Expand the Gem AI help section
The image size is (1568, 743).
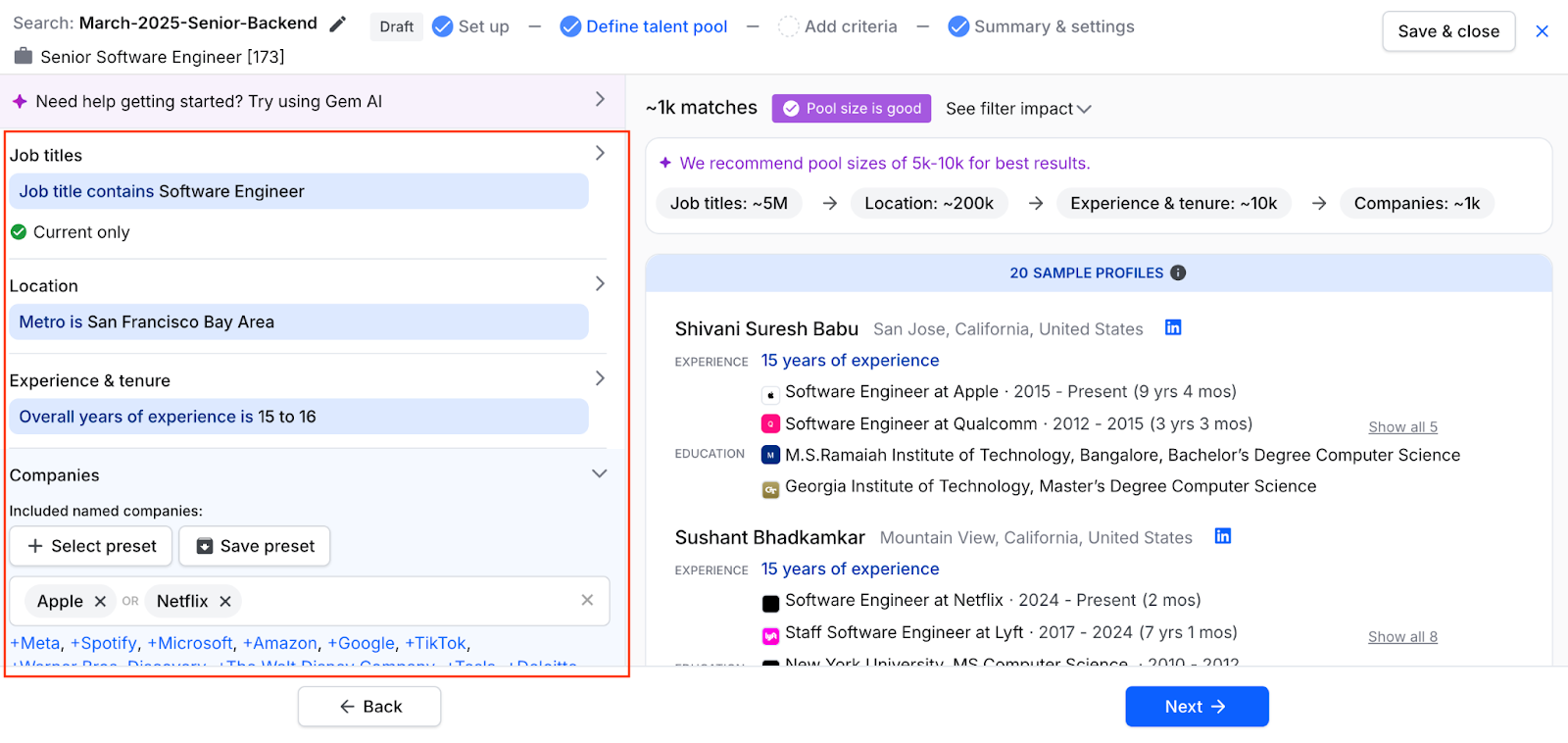600,100
